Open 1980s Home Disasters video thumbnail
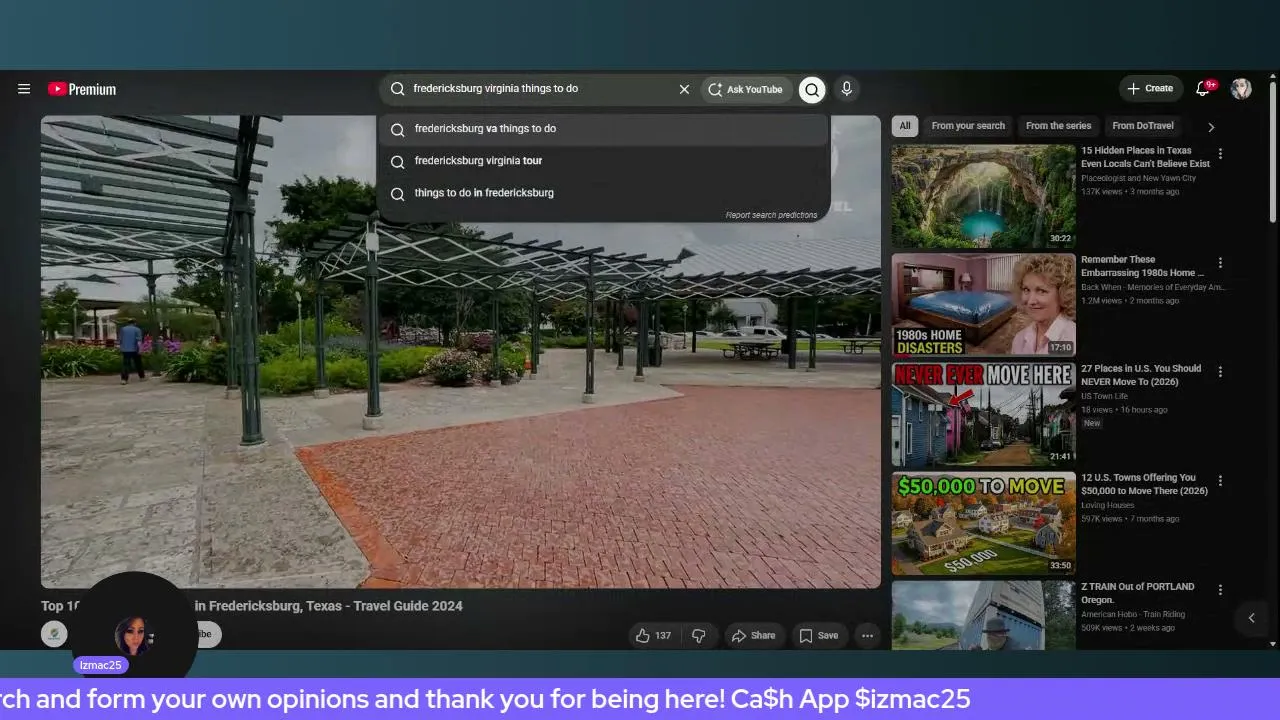1280x720 pixels. coord(984,305)
